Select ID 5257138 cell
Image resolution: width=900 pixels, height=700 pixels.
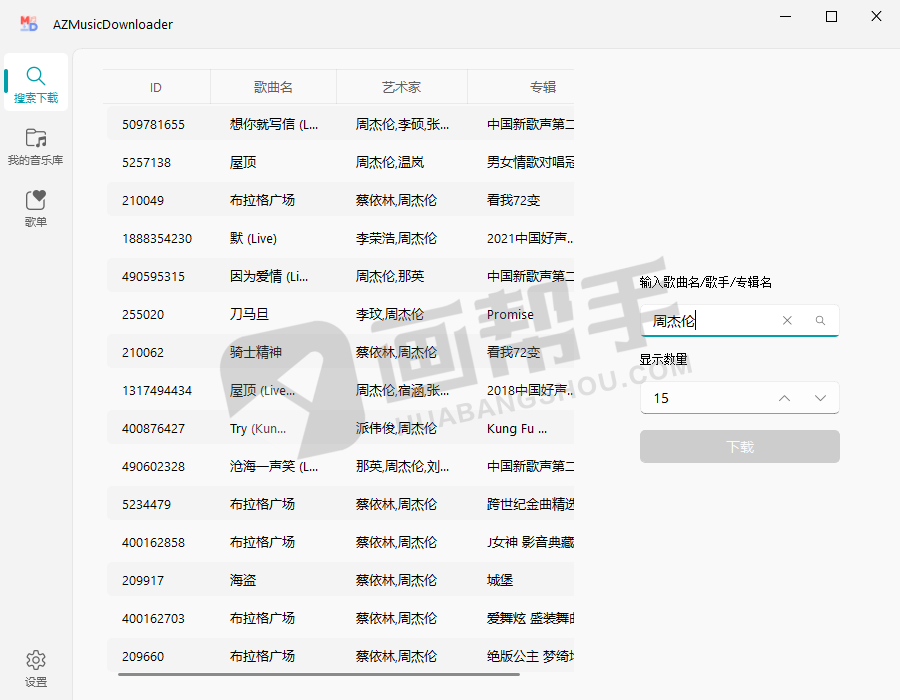[146, 162]
